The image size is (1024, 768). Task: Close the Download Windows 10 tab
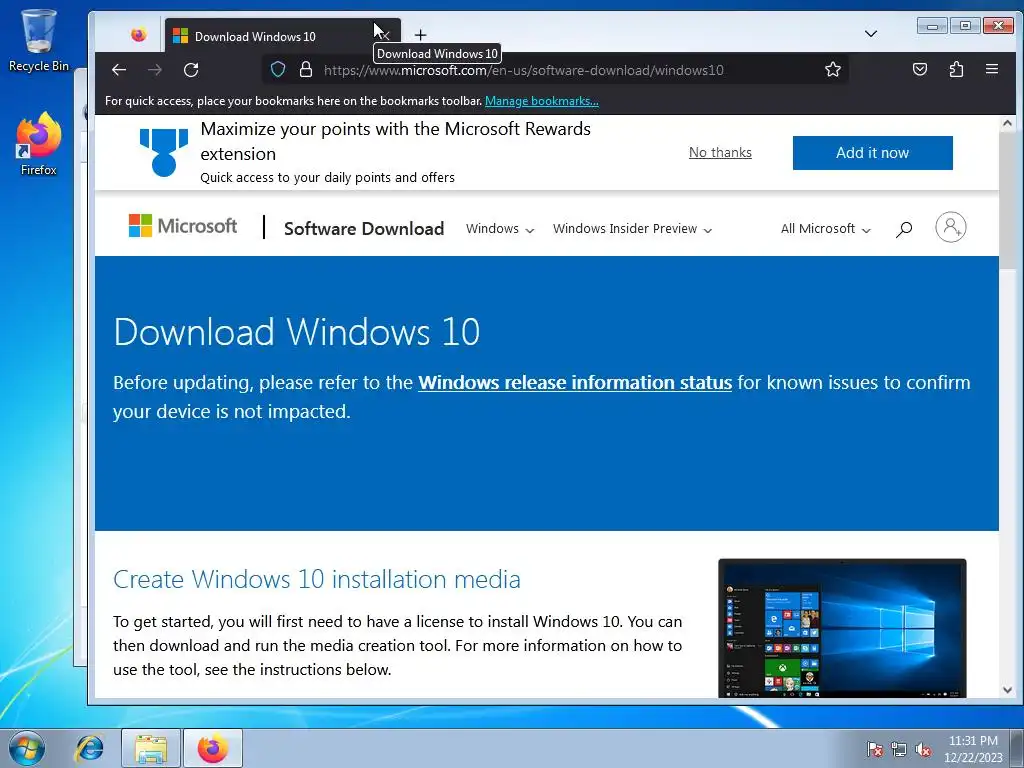point(384,35)
